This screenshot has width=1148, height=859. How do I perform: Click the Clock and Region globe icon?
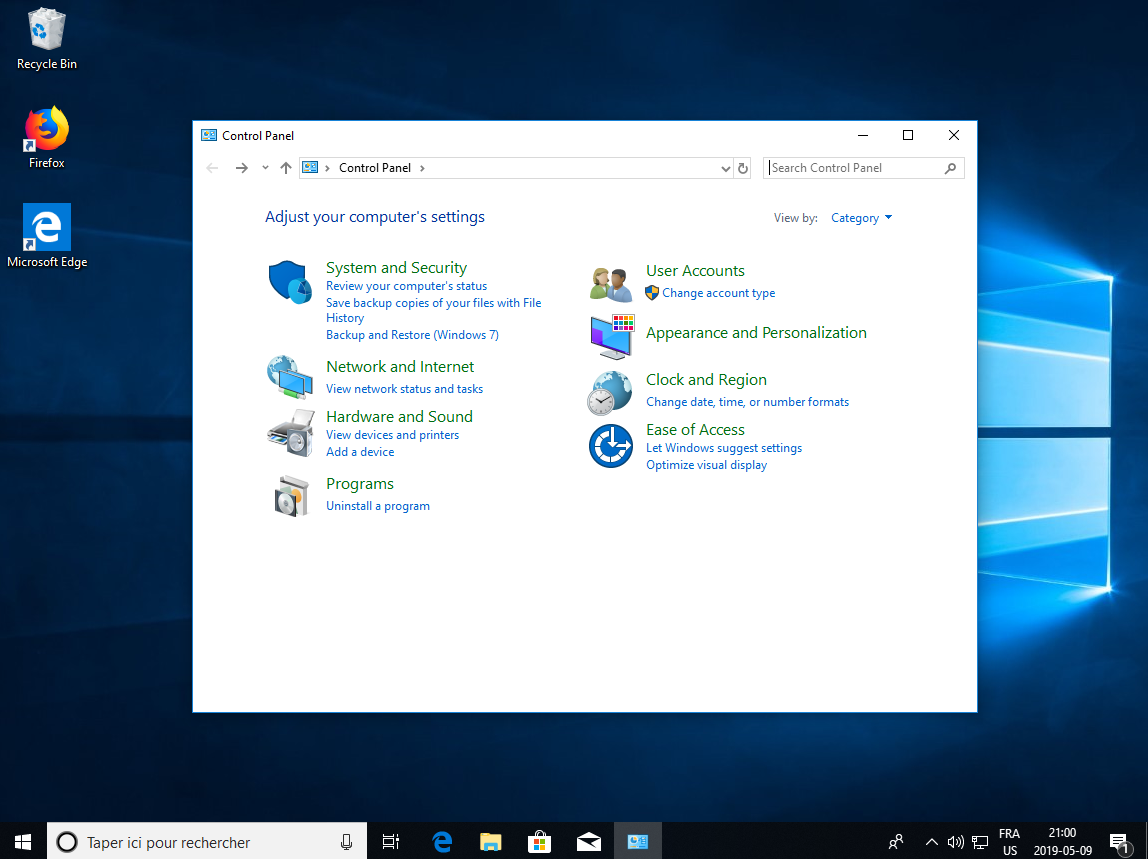(x=610, y=392)
